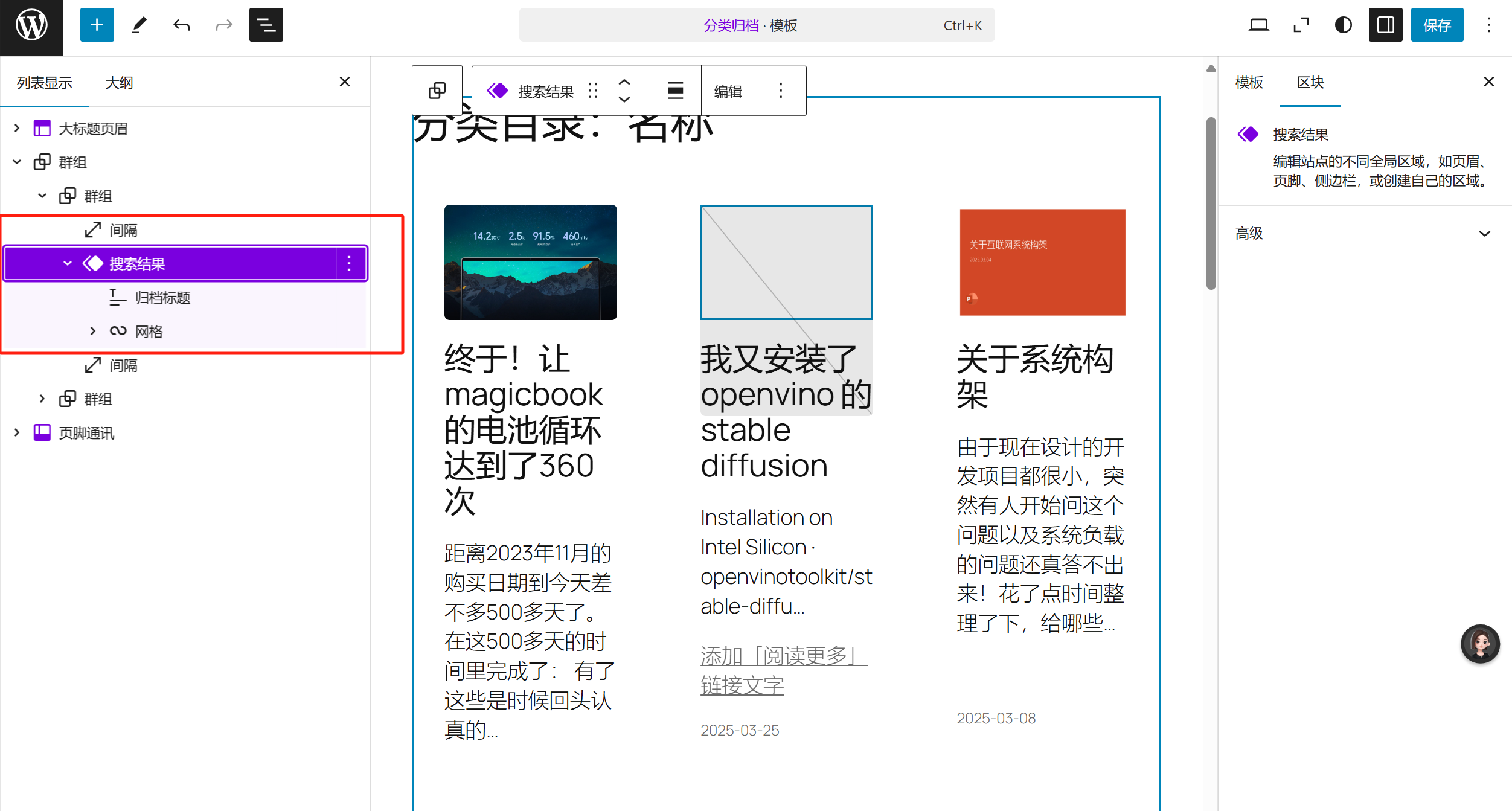Move the block down
This screenshot has width=1512, height=811.
(x=624, y=99)
